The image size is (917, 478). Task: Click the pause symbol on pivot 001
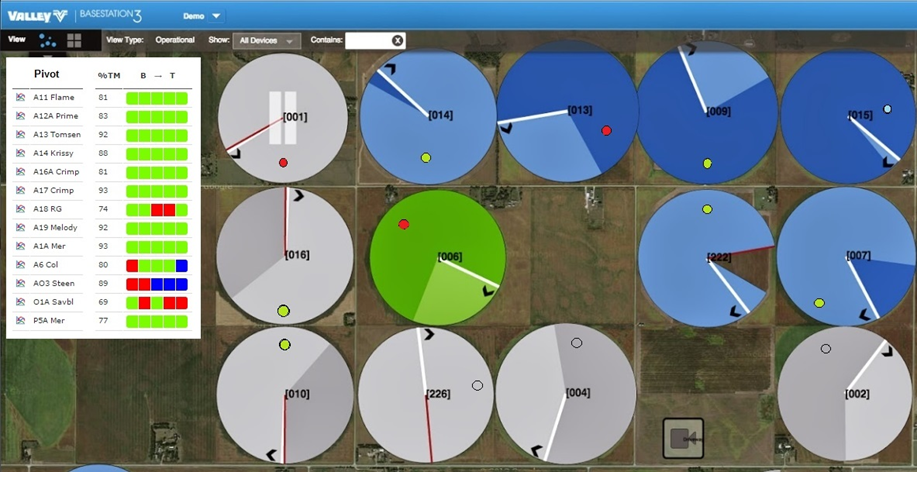coord(282,118)
